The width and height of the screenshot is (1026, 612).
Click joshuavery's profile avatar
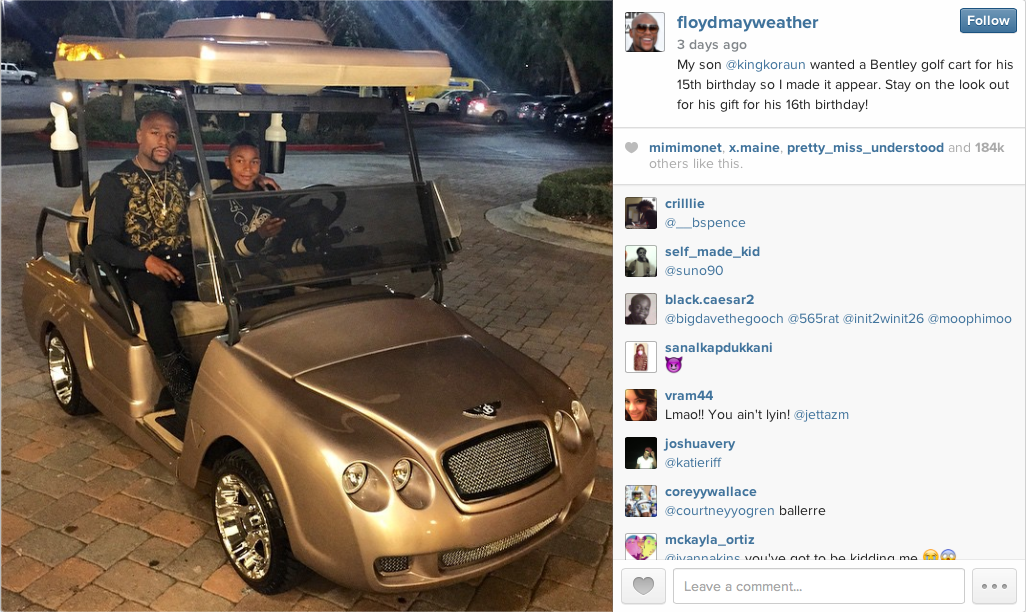click(x=641, y=453)
